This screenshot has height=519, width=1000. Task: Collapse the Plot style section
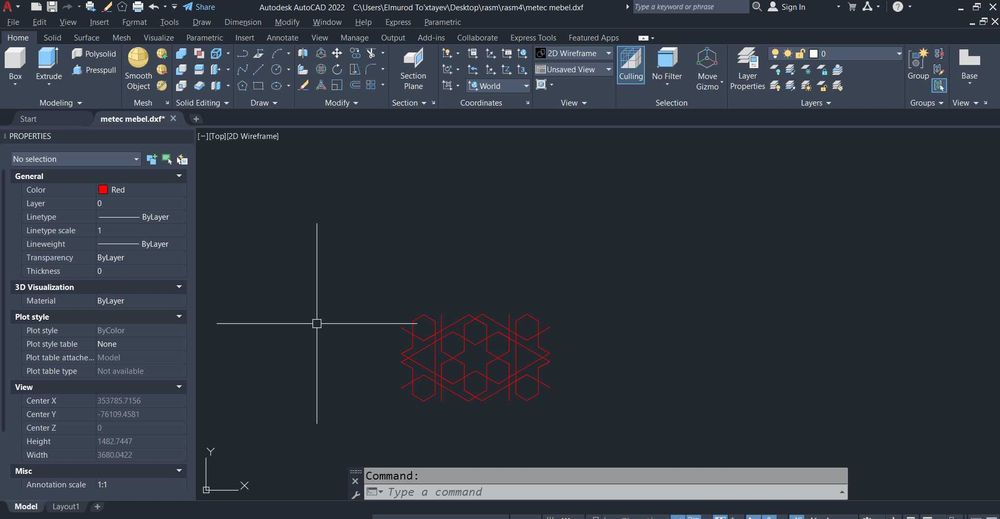coord(179,317)
